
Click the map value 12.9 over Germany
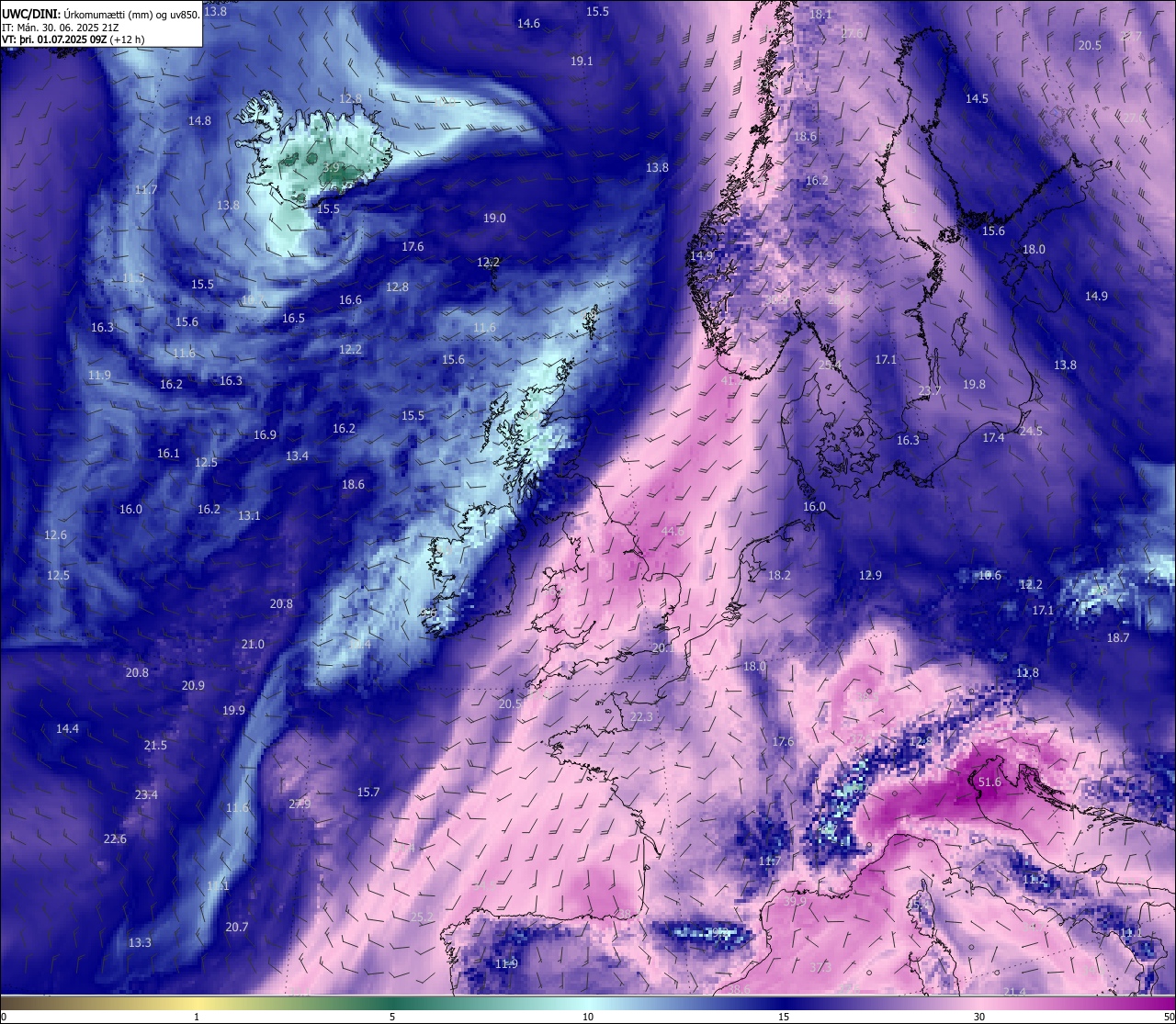870,576
